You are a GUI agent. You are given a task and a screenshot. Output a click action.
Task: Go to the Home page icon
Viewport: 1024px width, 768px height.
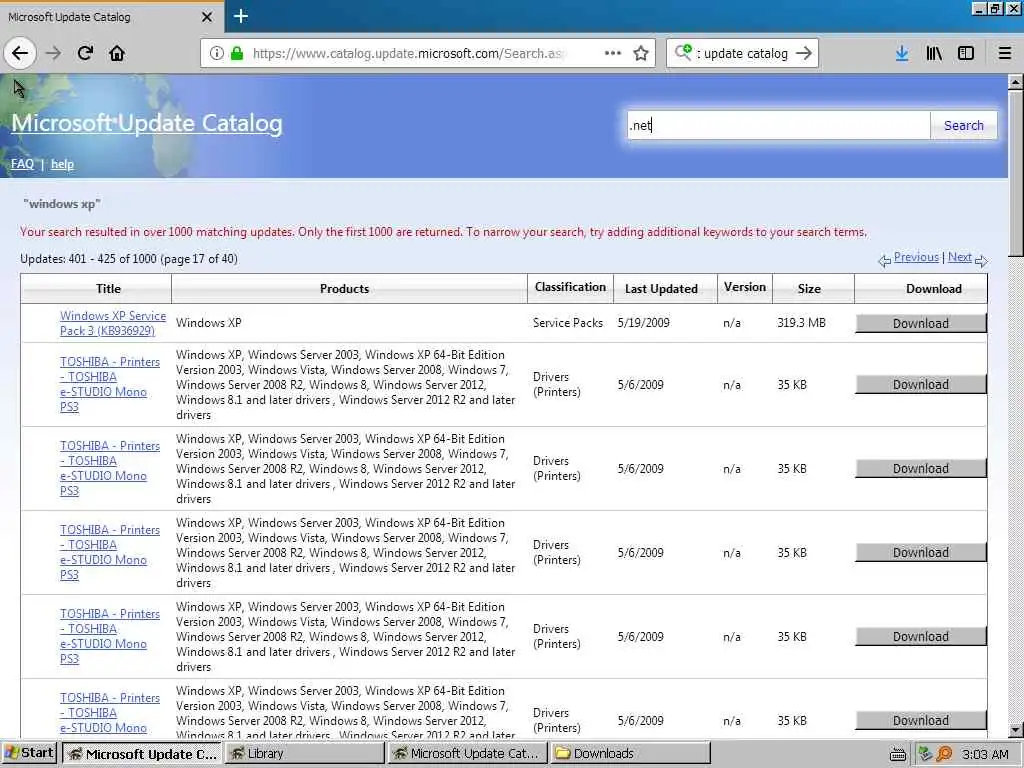pyautogui.click(x=117, y=53)
